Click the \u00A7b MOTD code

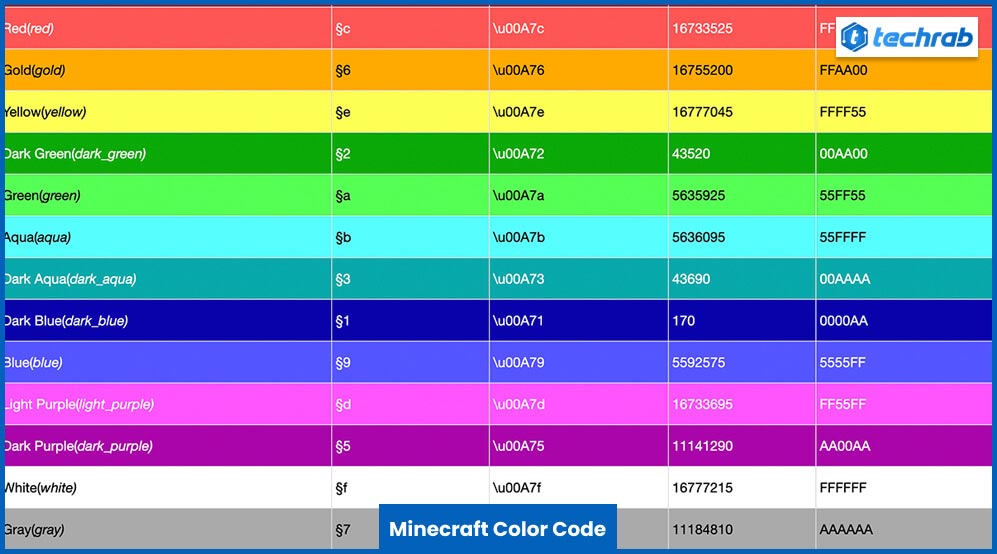[x=518, y=238]
